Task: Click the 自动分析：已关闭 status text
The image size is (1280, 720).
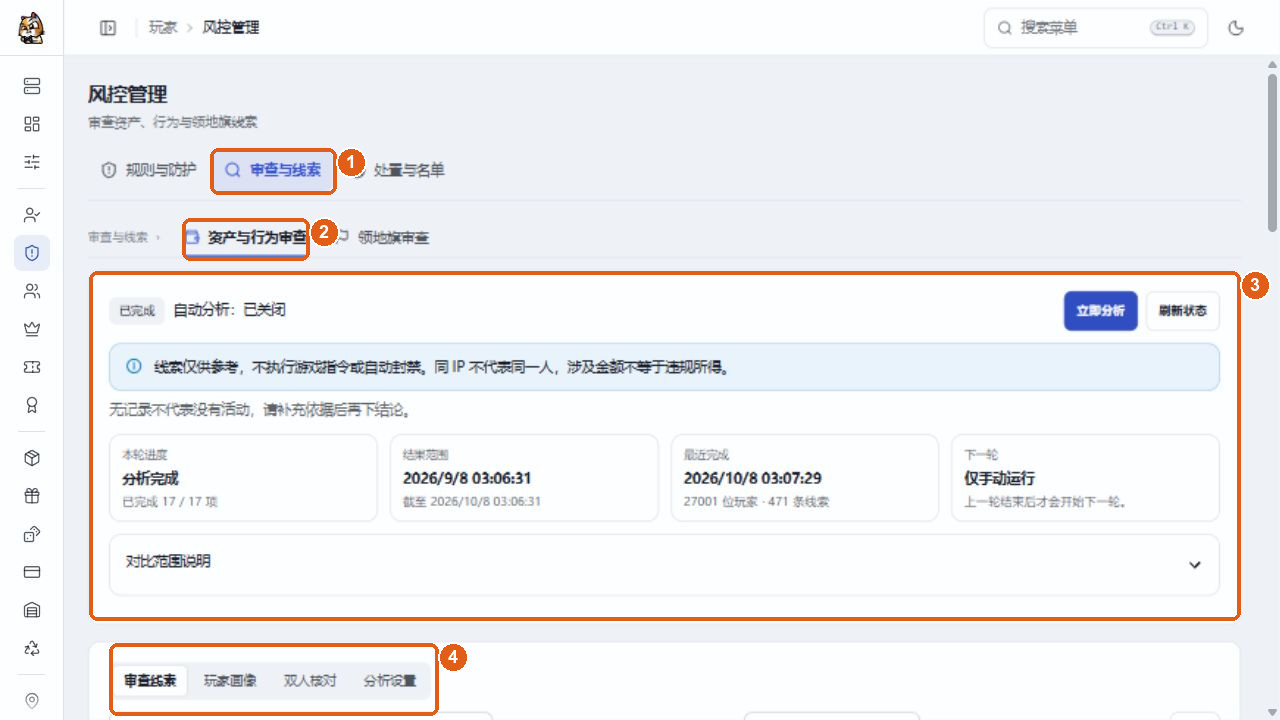Action: 230,310
